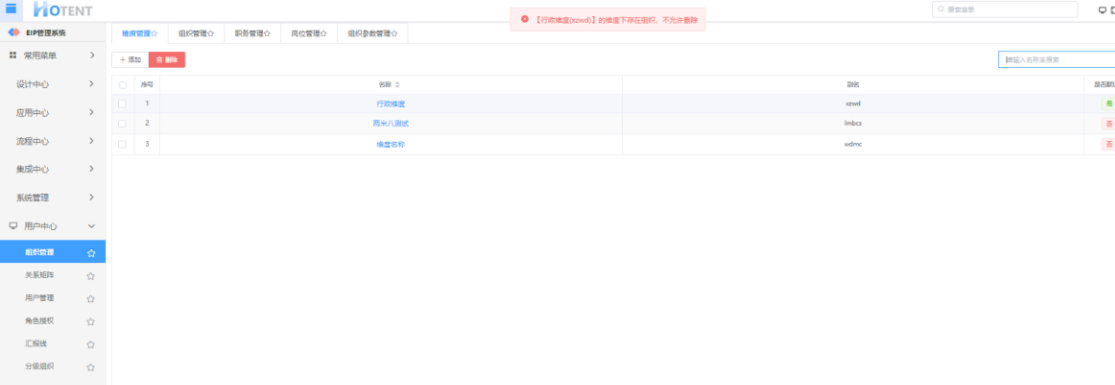The image size is (1115, 385).
Task: Collapse the 用户中心 menu section
Action: [92, 226]
